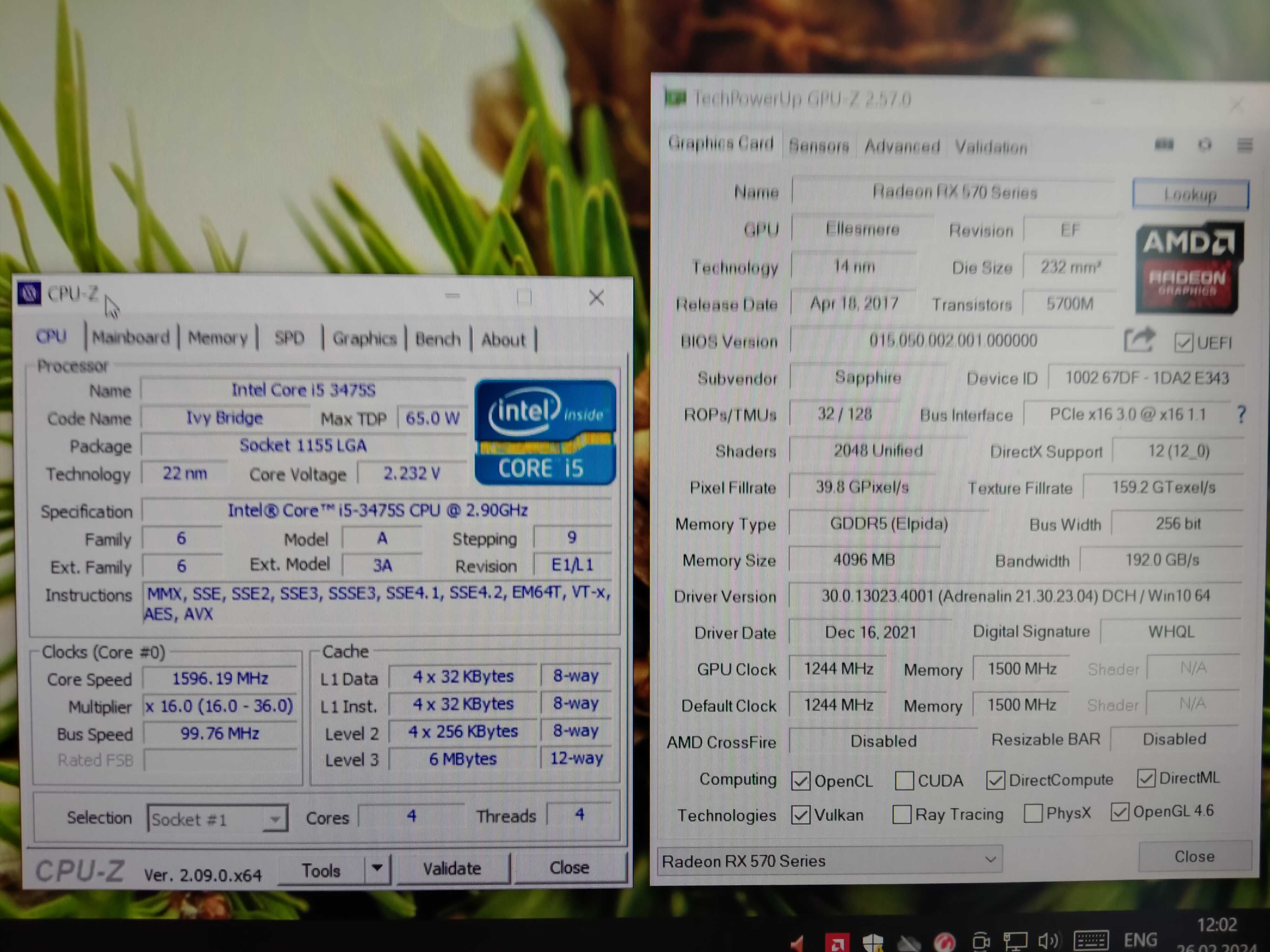Click the CPU-Z title bar icon
Image resolution: width=1270 pixels, height=952 pixels.
click(x=29, y=293)
